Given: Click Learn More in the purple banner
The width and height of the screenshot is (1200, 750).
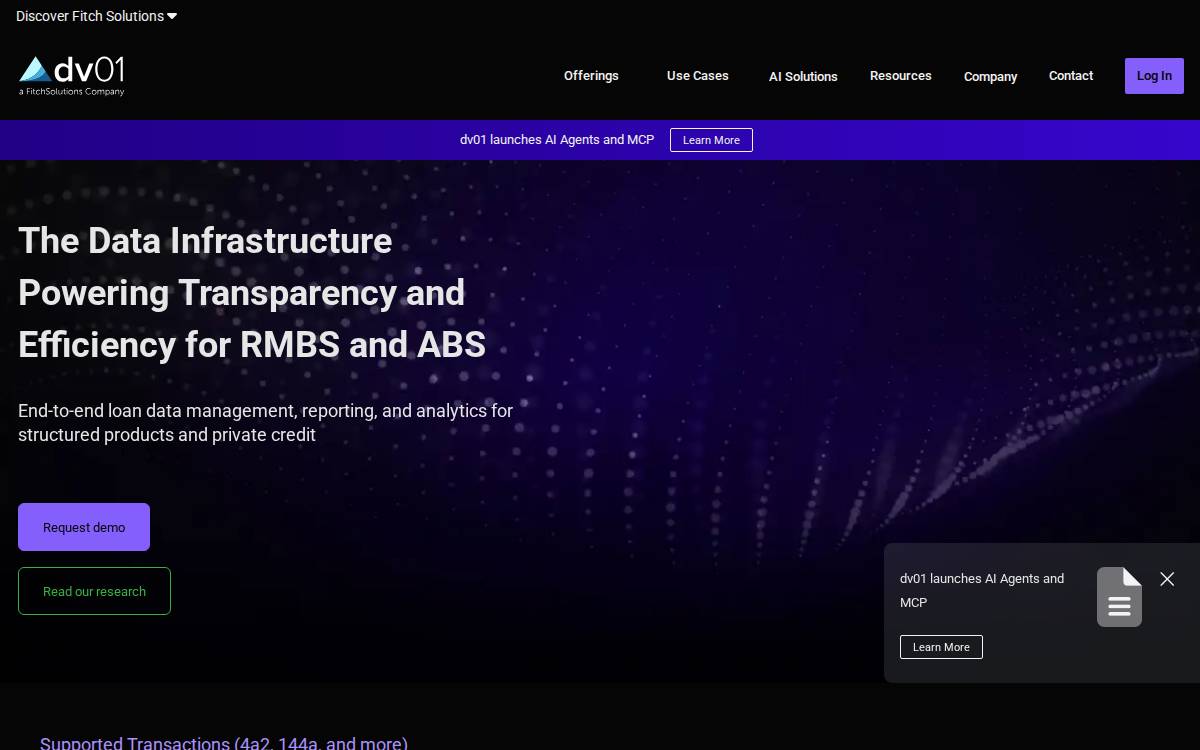Looking at the screenshot, I should (711, 140).
